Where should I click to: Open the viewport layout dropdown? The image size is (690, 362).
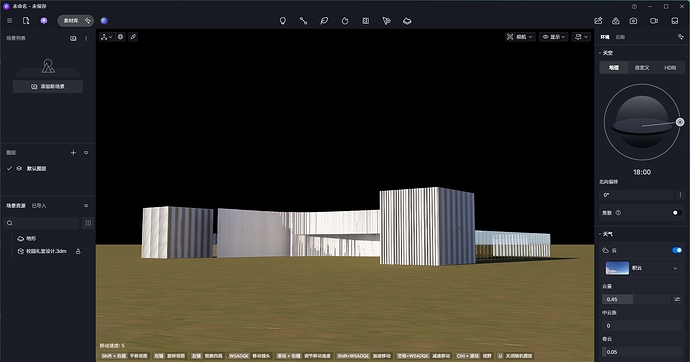[x=581, y=37]
